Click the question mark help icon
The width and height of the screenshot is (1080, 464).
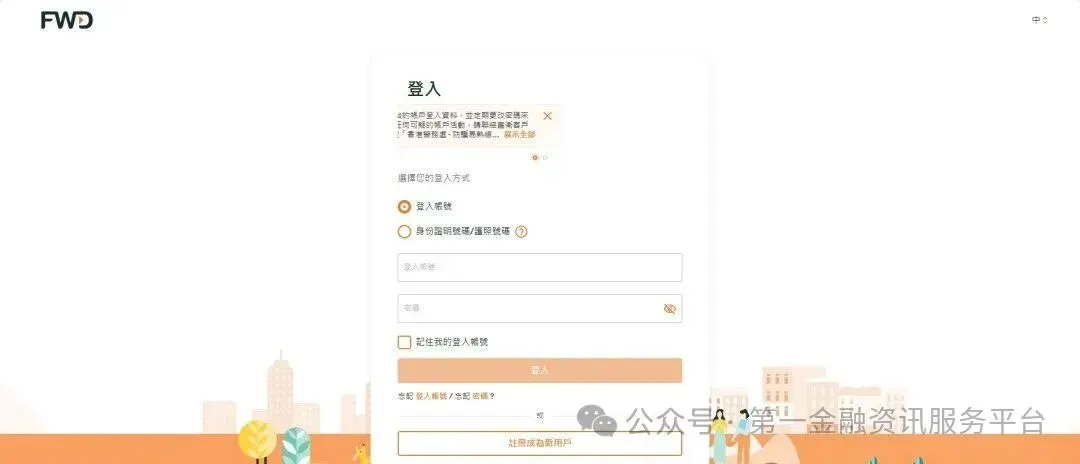[521, 231]
